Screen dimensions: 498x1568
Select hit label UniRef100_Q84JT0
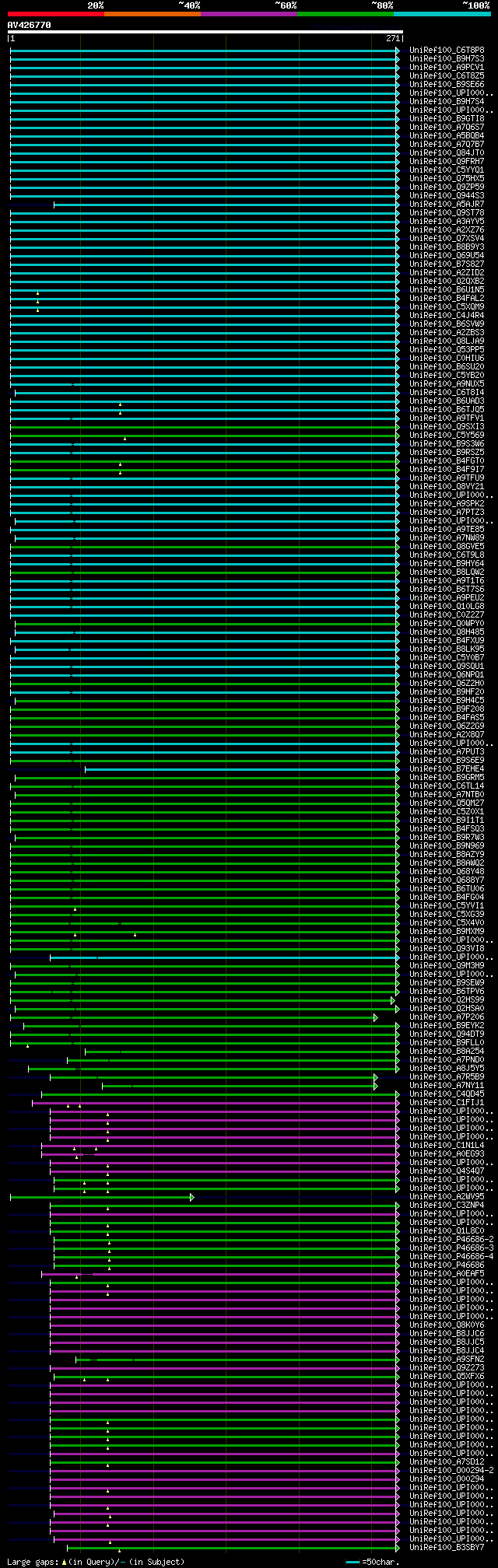tap(447, 152)
